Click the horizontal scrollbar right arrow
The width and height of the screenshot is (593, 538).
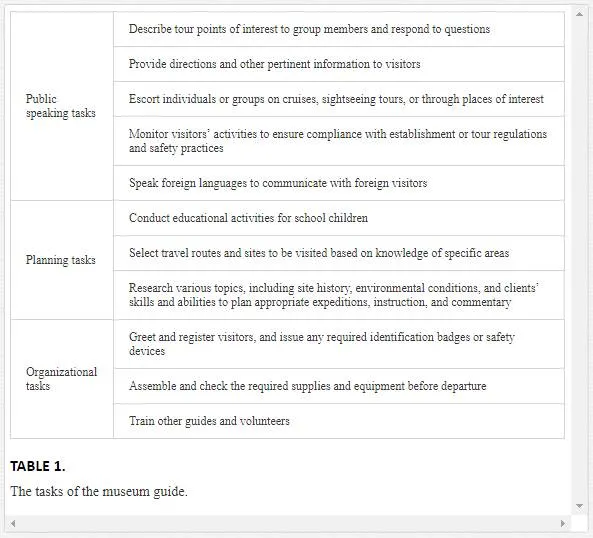point(563,523)
